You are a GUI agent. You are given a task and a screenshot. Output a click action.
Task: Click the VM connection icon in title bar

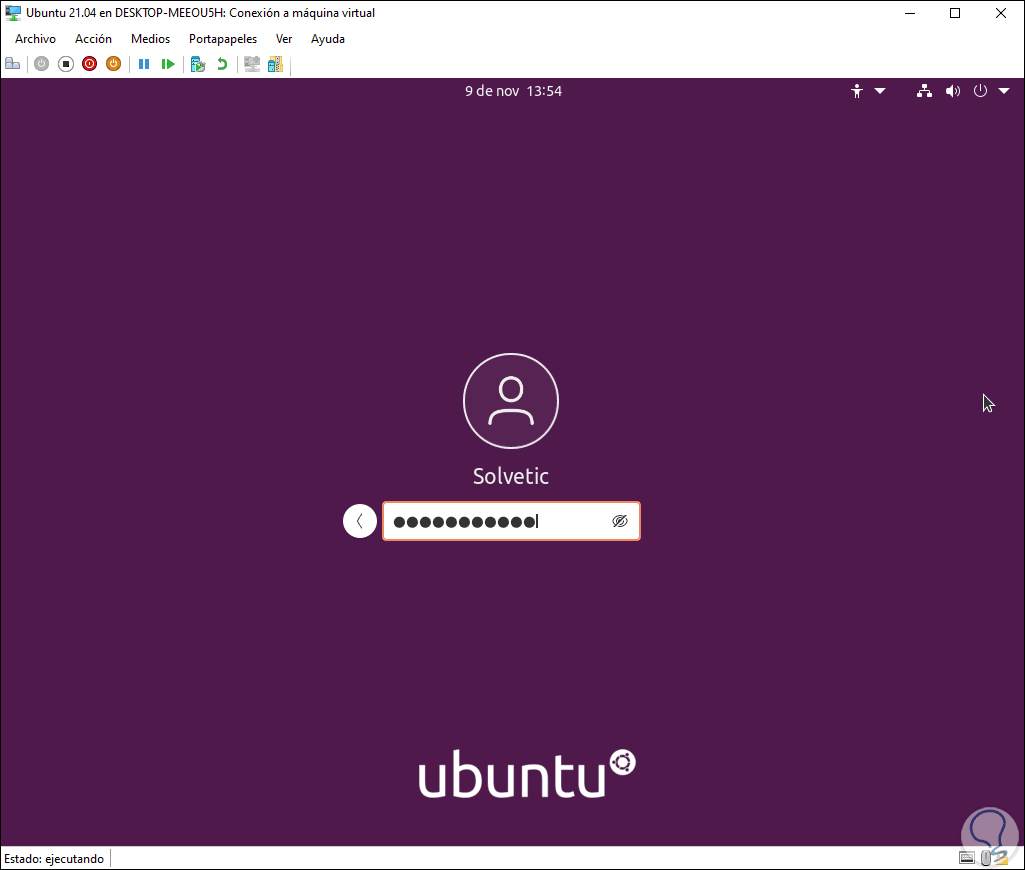point(12,13)
